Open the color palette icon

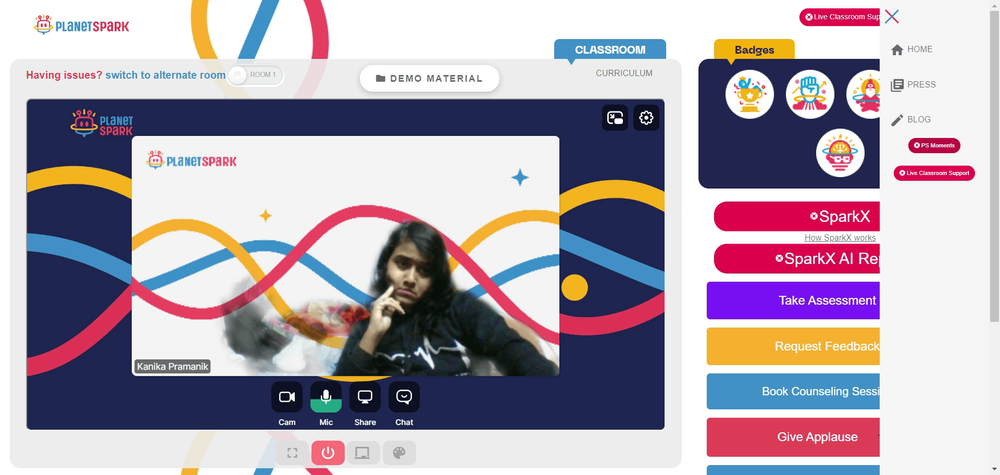(399, 453)
